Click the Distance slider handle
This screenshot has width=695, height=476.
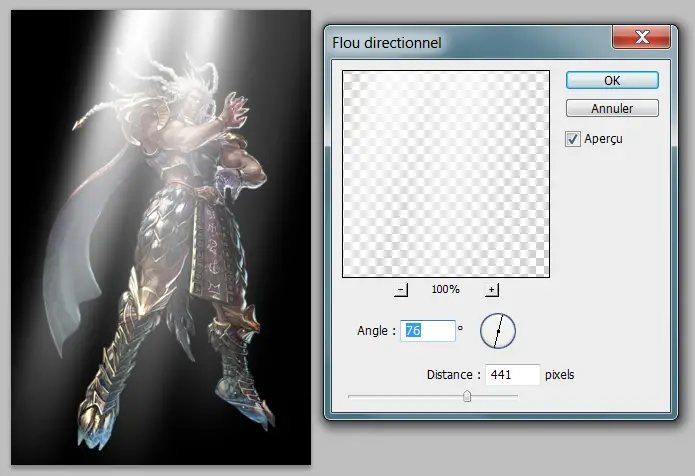(467, 396)
